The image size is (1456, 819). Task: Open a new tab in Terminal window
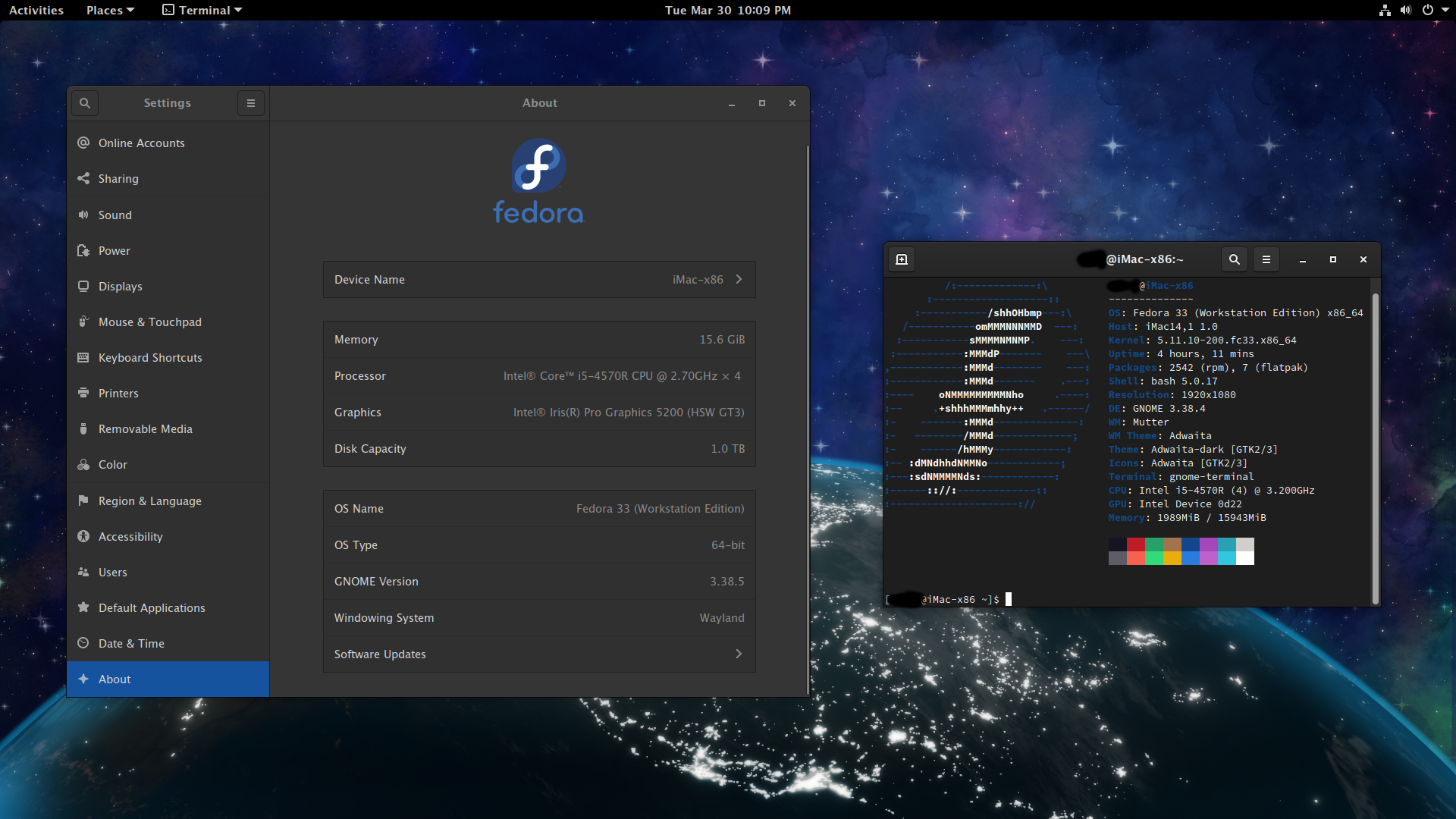pos(902,259)
